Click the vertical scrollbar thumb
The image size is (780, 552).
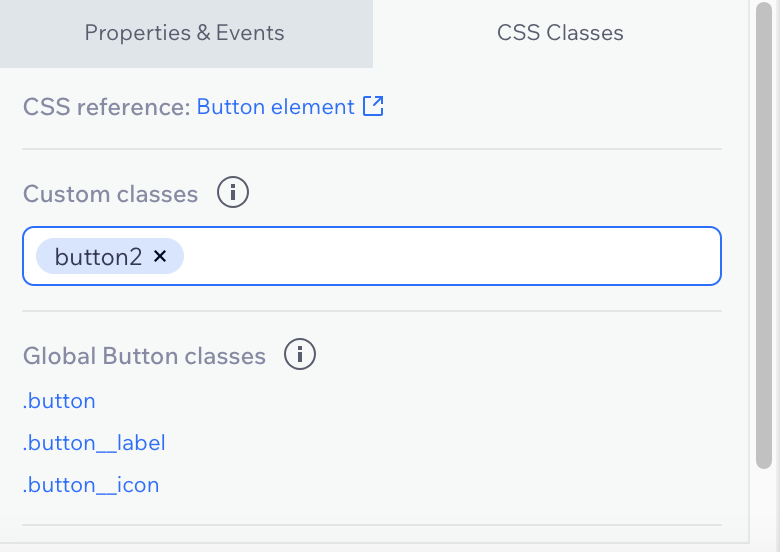coord(764,236)
